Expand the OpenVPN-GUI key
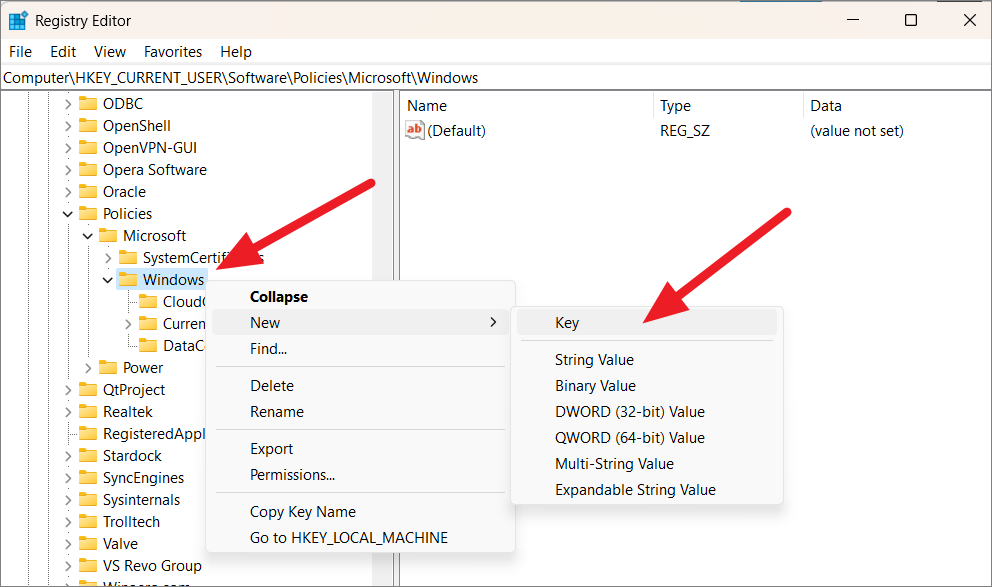Viewport: 992px width, 587px height. coord(68,148)
